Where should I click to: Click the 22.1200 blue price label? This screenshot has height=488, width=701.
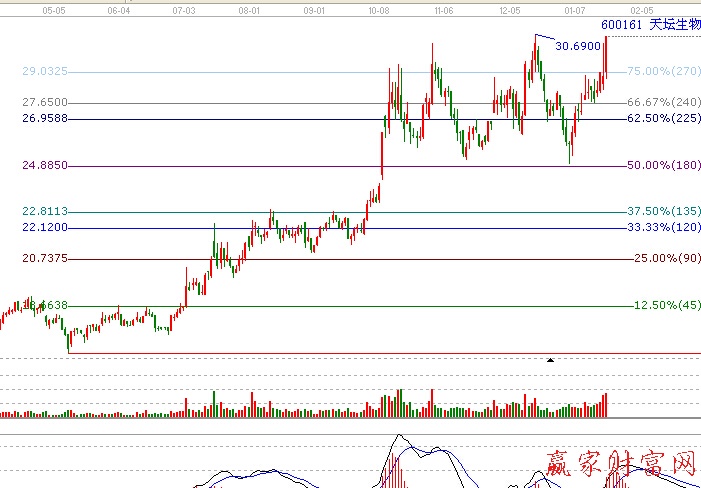pyautogui.click(x=45, y=228)
